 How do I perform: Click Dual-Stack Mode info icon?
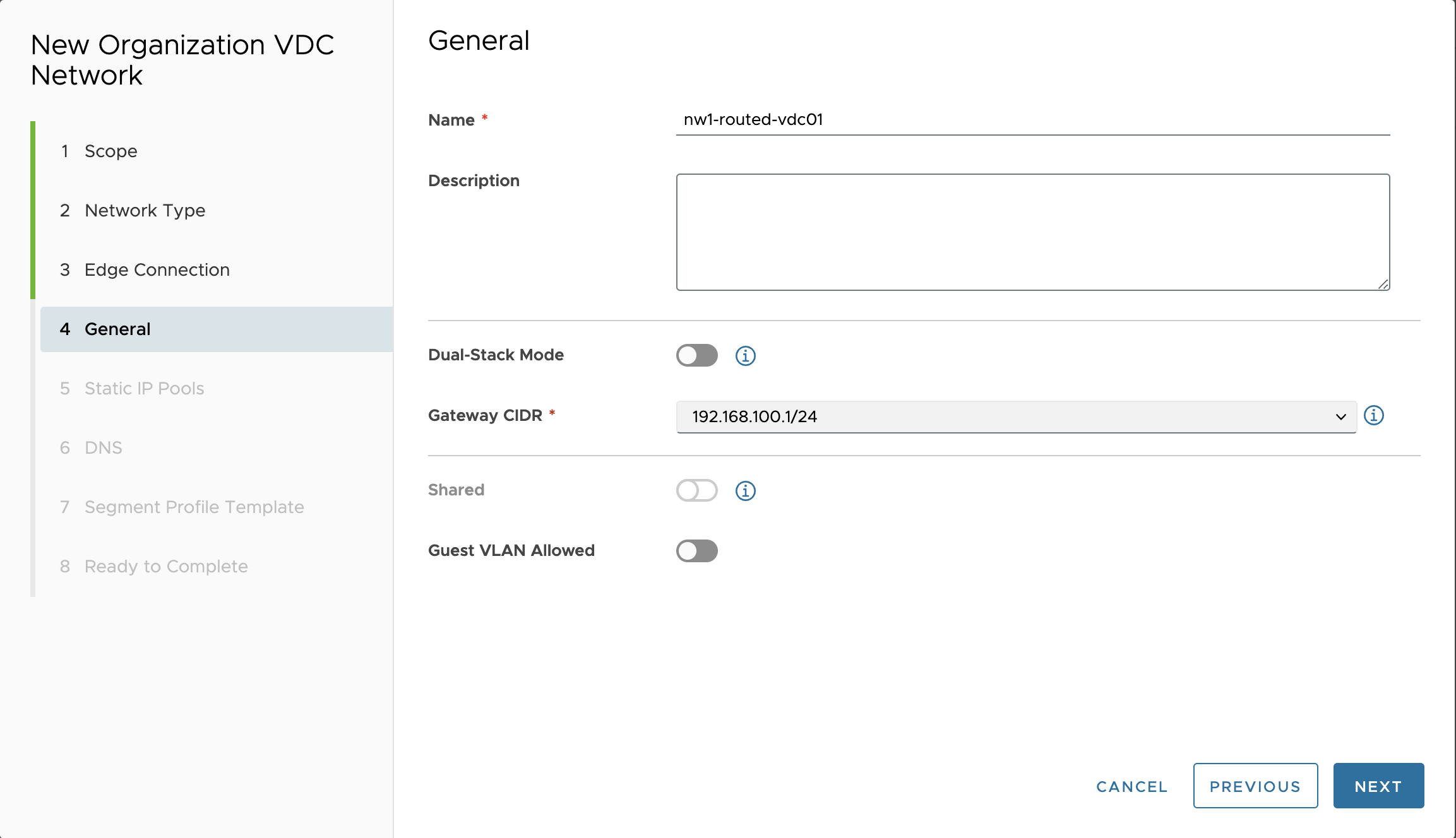[745, 356]
